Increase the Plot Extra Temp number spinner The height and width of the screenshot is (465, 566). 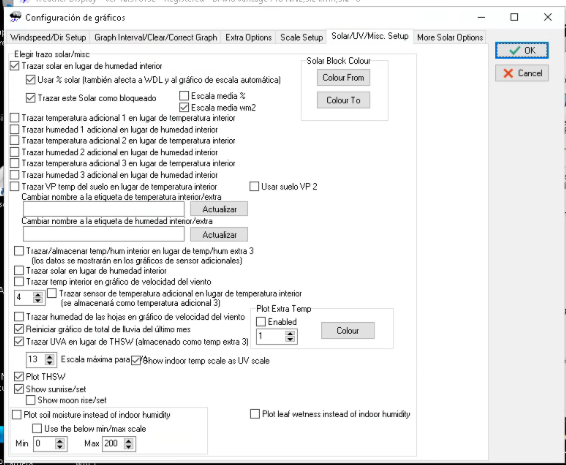pyautogui.click(x=290, y=334)
